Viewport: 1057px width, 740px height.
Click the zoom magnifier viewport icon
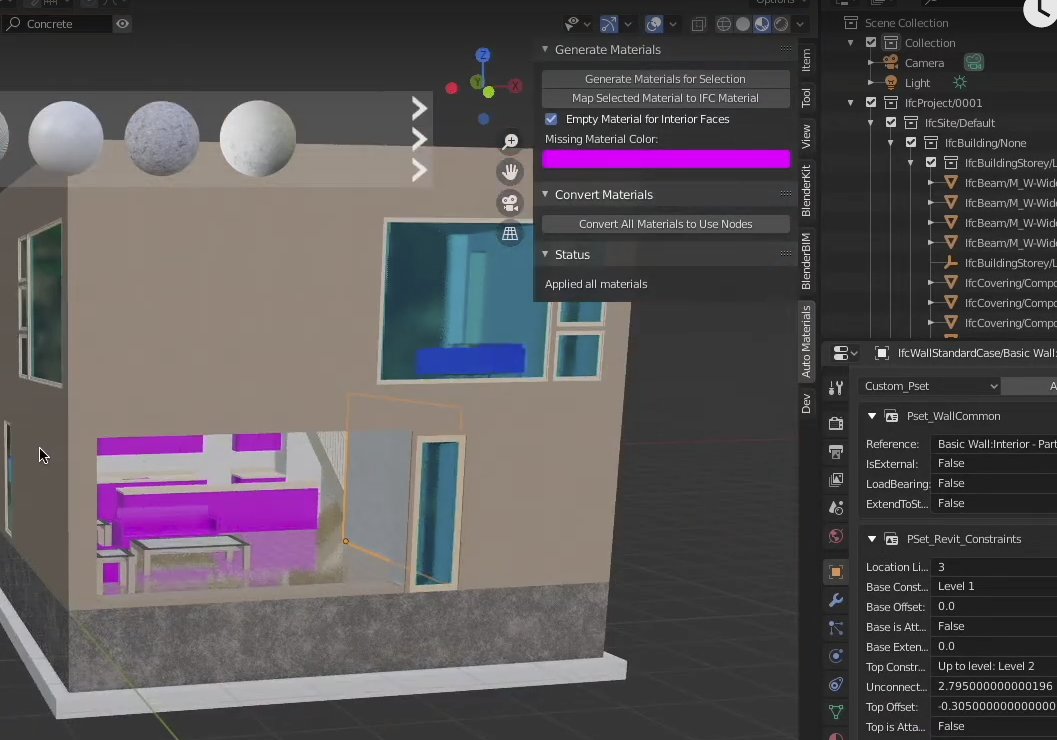510,141
